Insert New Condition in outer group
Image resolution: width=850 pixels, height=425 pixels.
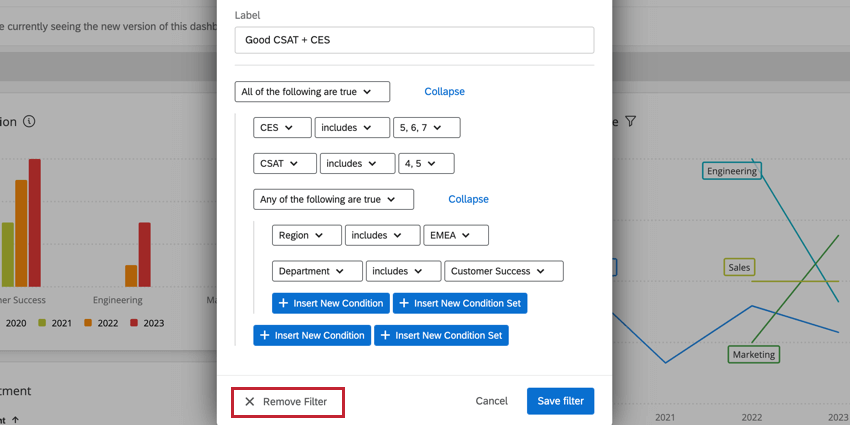point(312,335)
